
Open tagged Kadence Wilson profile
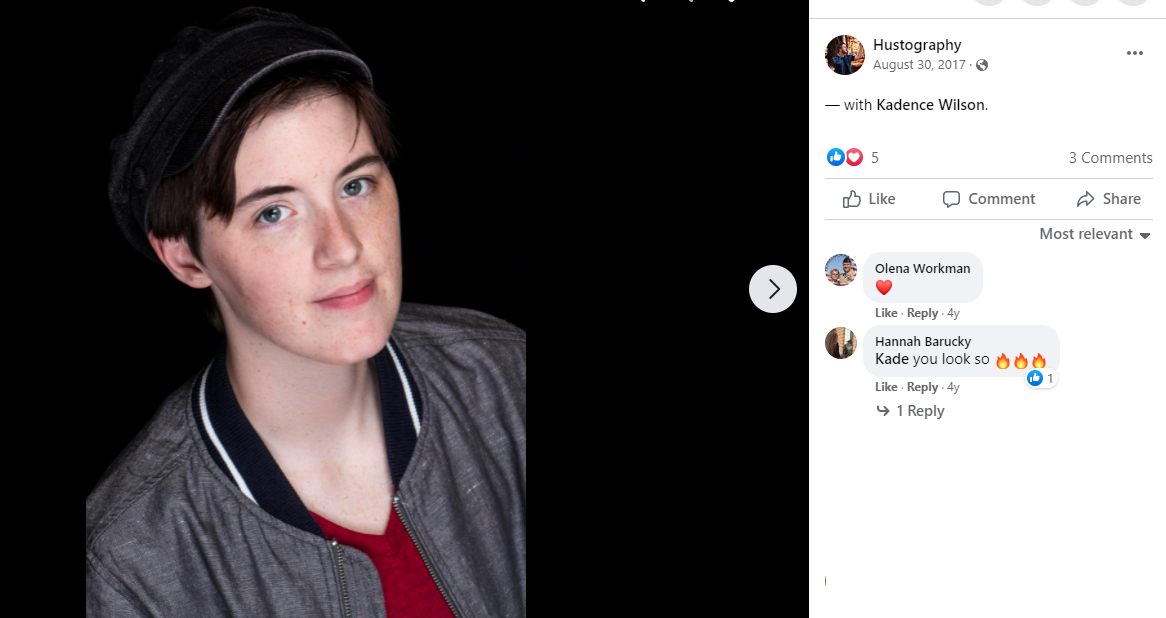pyautogui.click(x=930, y=105)
